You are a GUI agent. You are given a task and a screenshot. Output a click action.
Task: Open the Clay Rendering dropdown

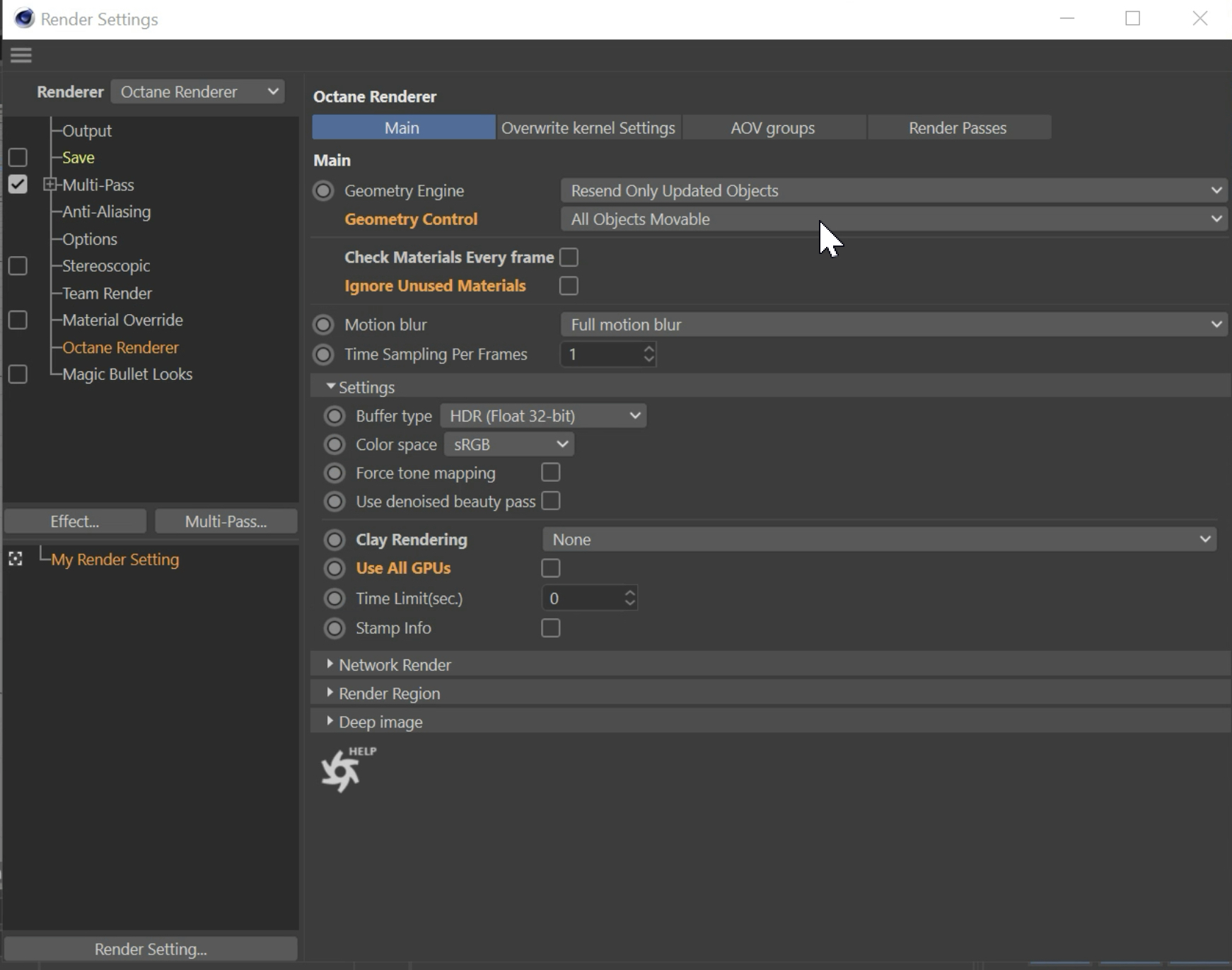[x=879, y=540]
